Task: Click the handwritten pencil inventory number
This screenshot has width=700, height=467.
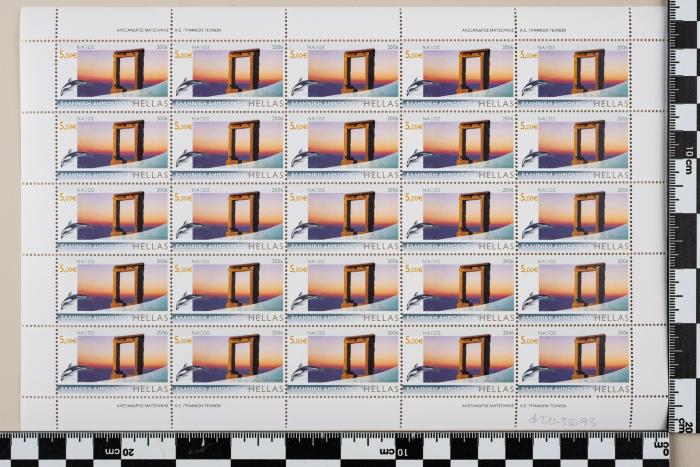Action: click(x=562, y=420)
